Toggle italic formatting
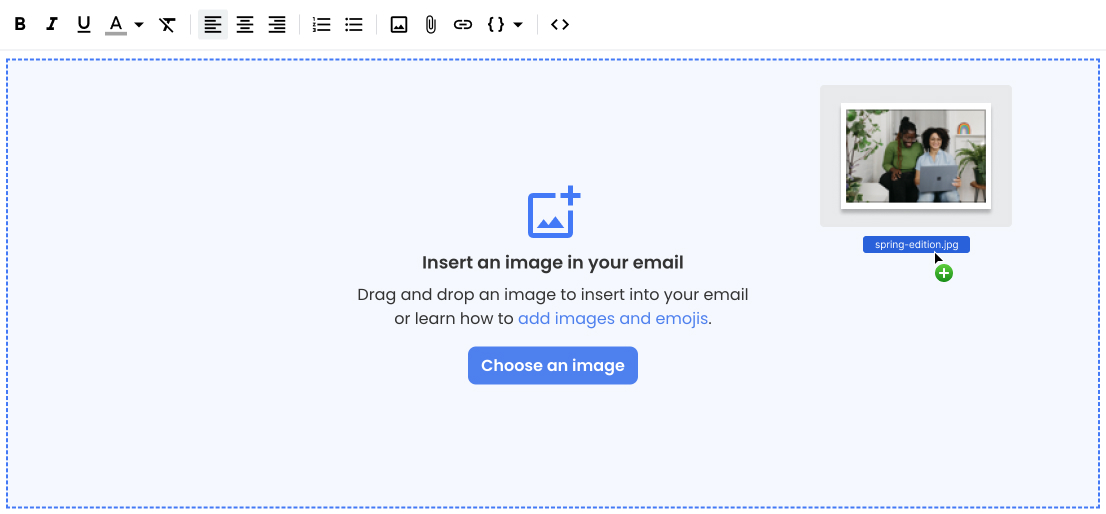 [51, 25]
